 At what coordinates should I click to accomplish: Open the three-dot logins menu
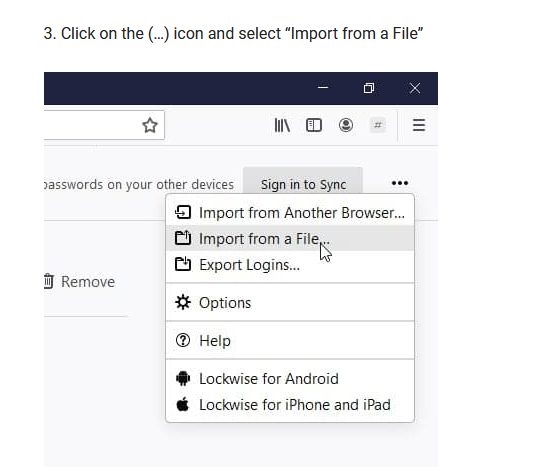click(400, 183)
